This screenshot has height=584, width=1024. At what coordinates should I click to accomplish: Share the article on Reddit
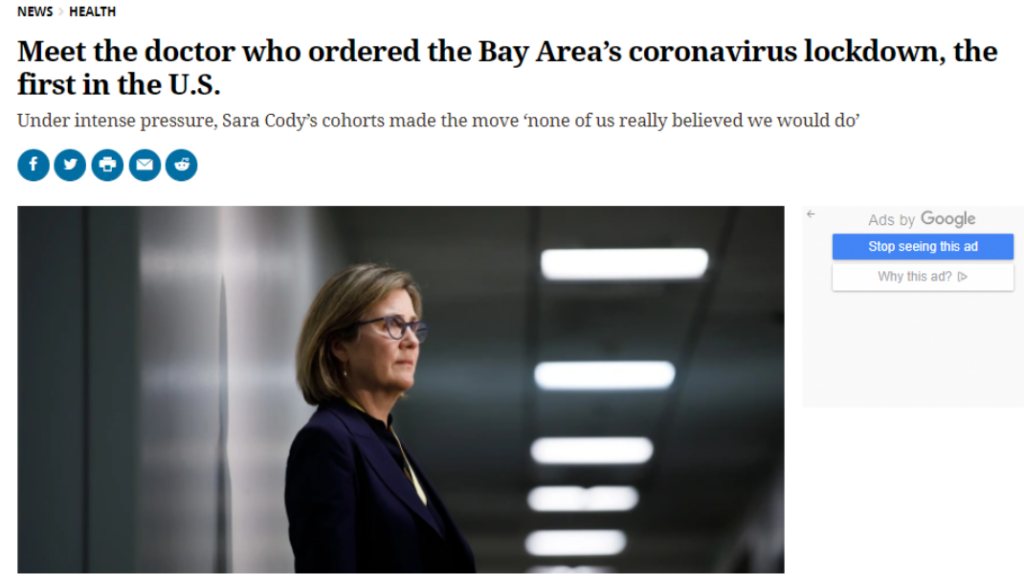click(181, 165)
